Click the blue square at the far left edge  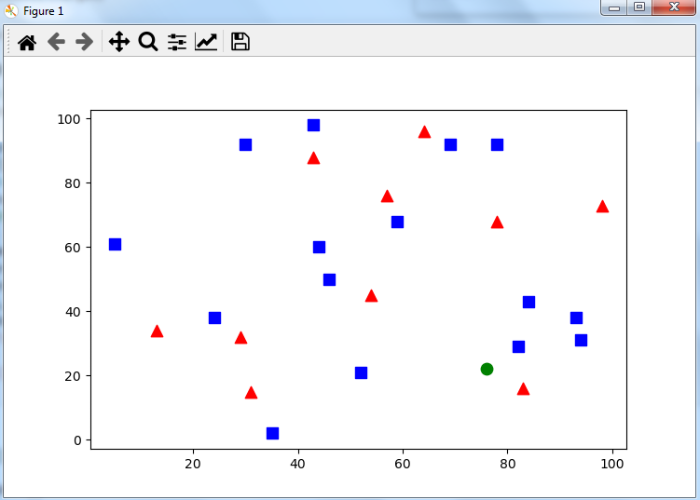115,245
